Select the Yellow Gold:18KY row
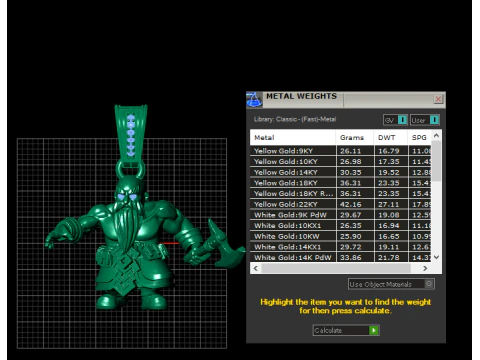 pos(340,183)
